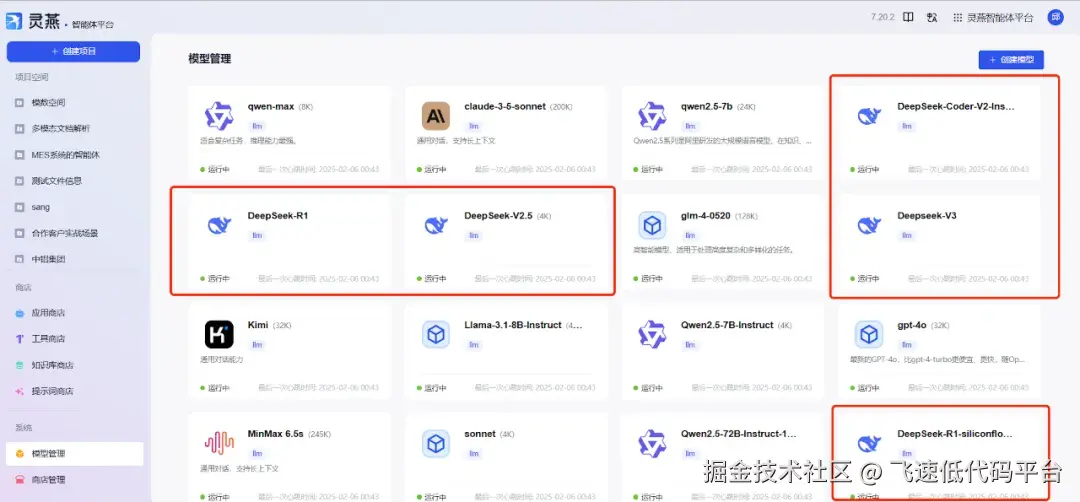The width and height of the screenshot is (1080, 502).
Task: Open the qwen-max model name
Action: (271, 107)
